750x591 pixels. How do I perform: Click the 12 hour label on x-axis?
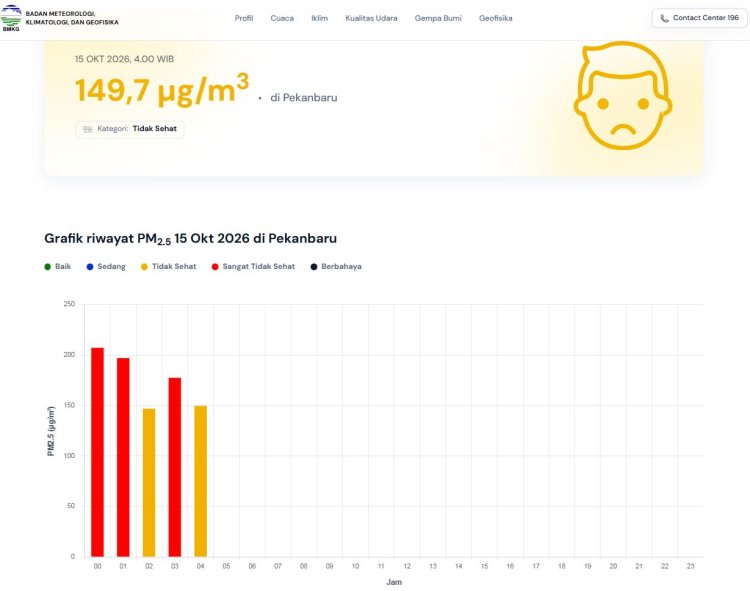click(x=407, y=566)
